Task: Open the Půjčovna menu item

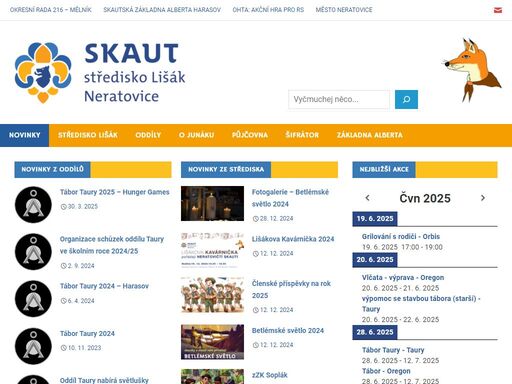Action: [250, 135]
